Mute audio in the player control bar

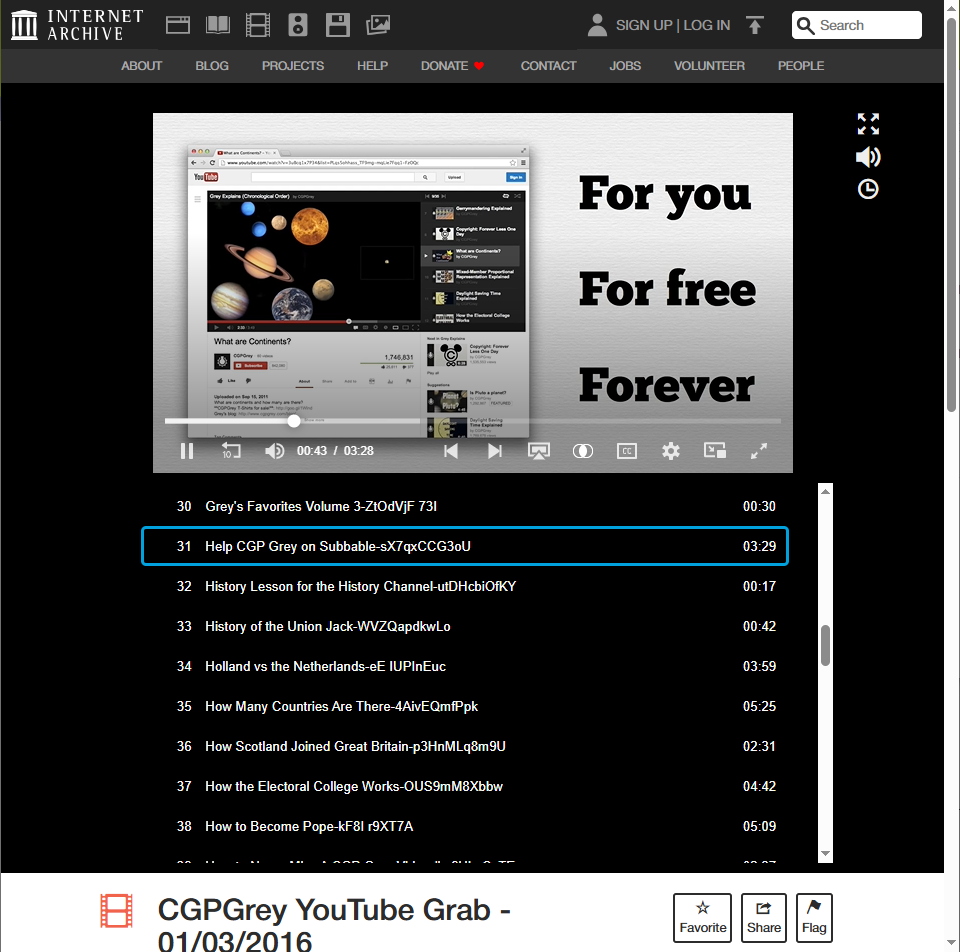(274, 451)
